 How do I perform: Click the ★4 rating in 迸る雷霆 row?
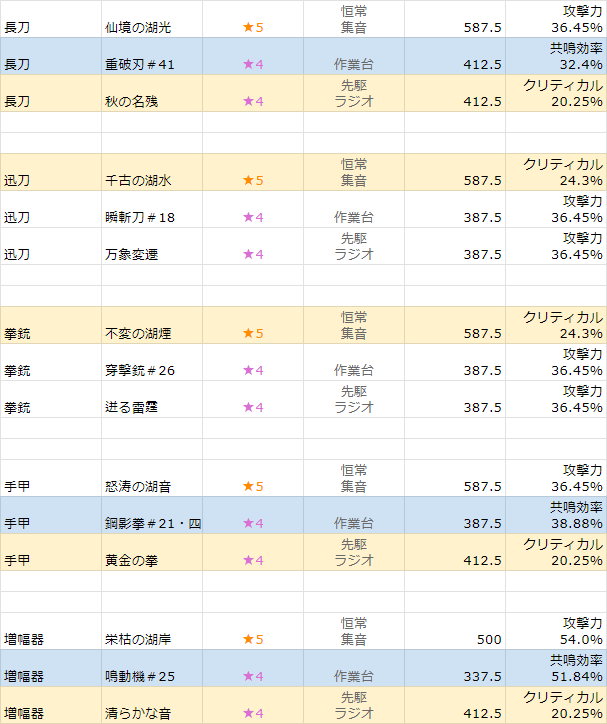click(x=253, y=407)
